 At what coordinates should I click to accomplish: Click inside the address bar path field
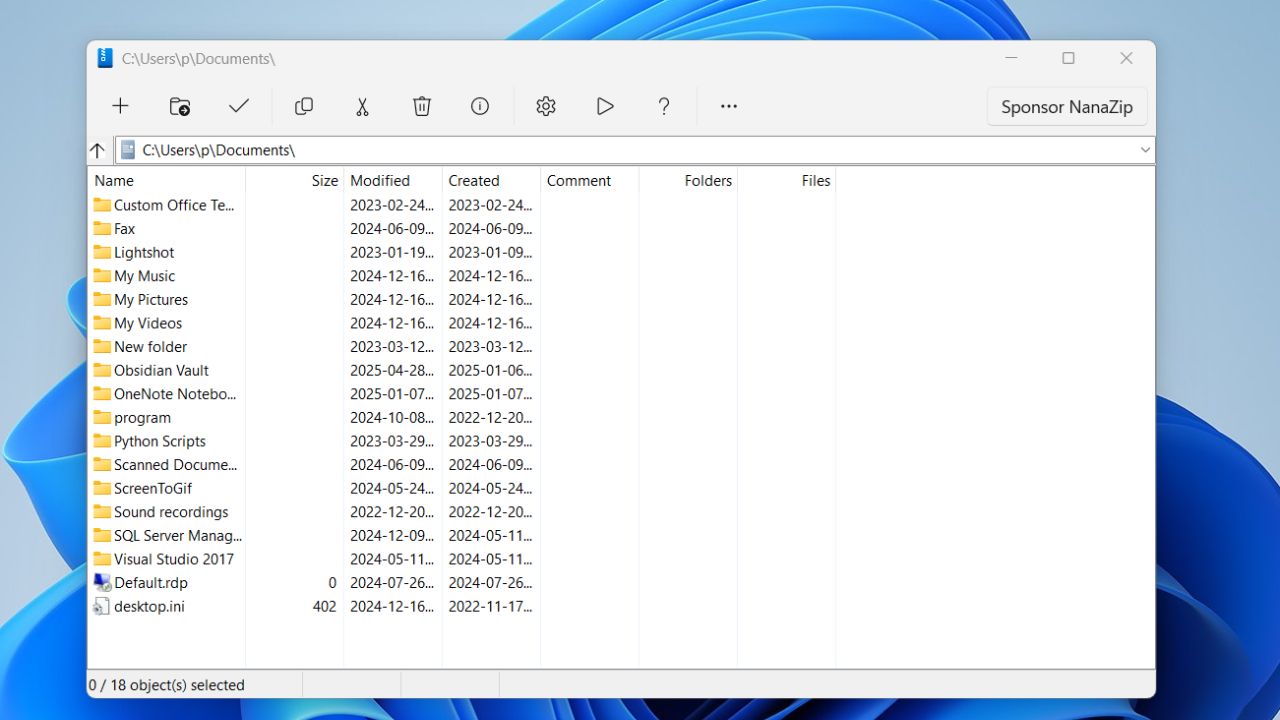click(500, 149)
